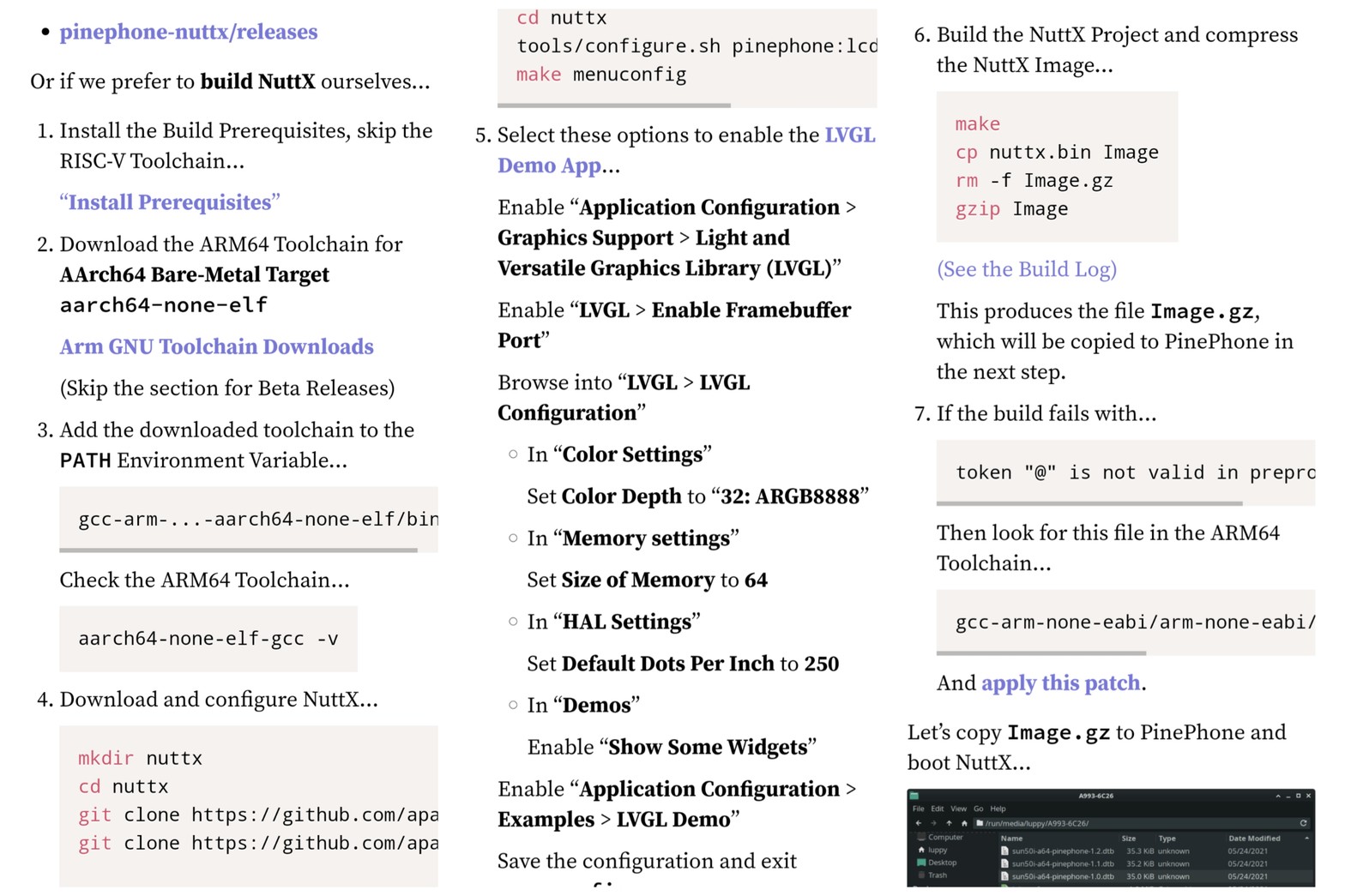The width and height of the screenshot is (1345, 896).
Task: Click the sun50i-a64-pinephone-1.2.dtb file icon
Action: (1004, 851)
